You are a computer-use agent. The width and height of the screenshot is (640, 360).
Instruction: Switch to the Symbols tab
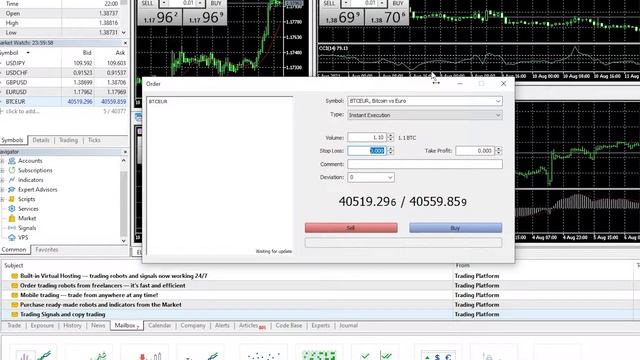(13, 140)
